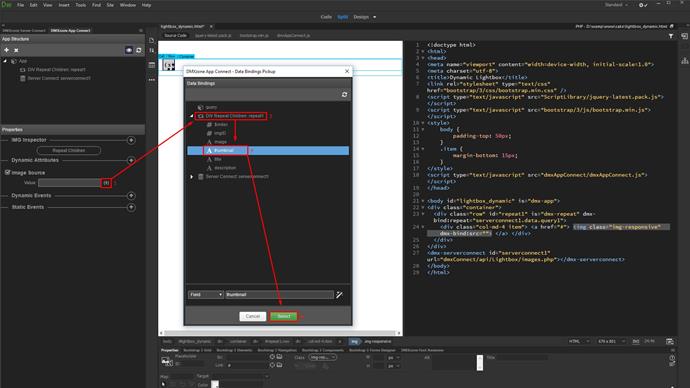Close the Data Bindings Pickup dialog
This screenshot has height=388, width=690.
coord(347,71)
